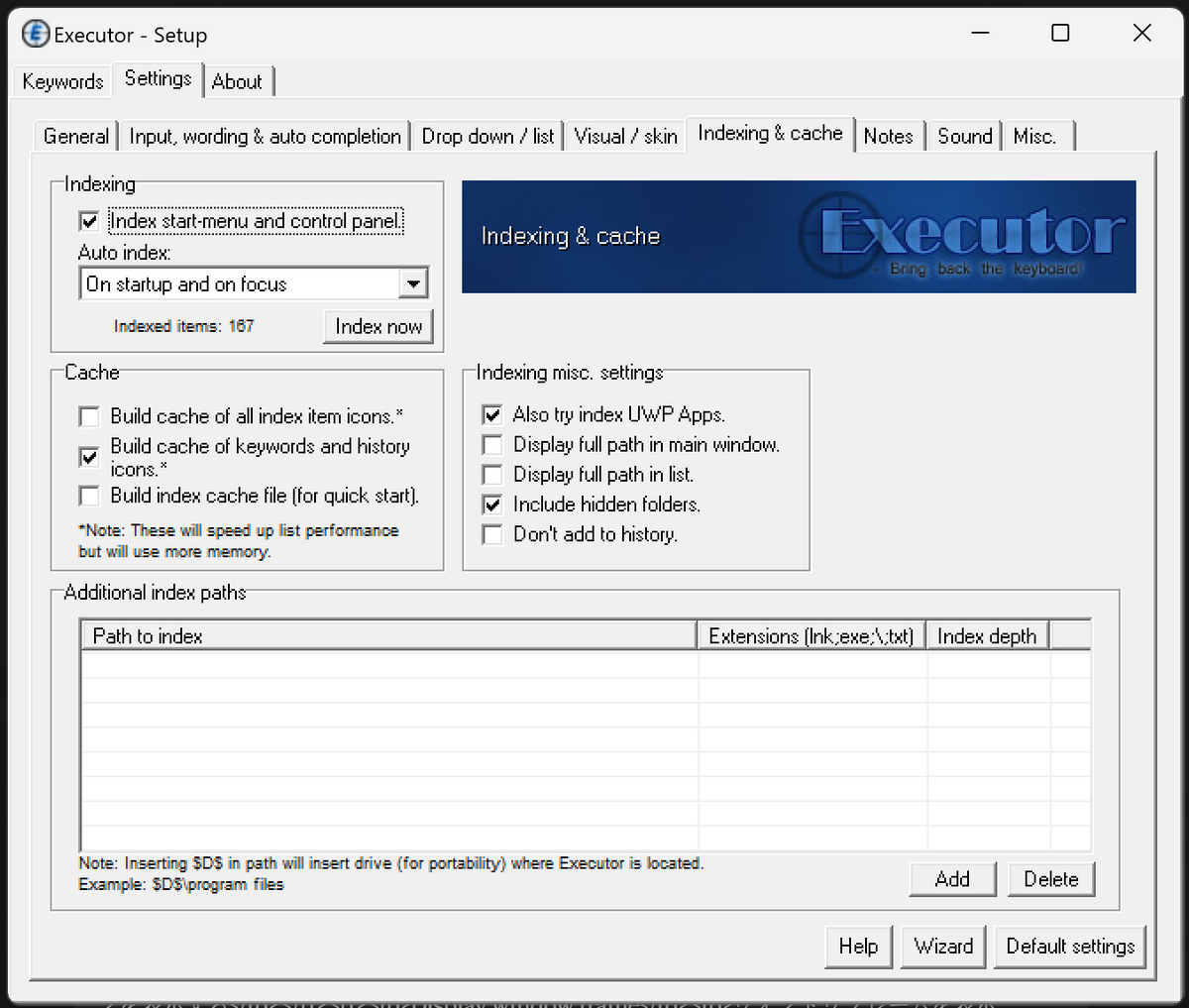This screenshot has width=1189, height=1008.
Task: Open the Auto index dropdown arrow
Action: (413, 284)
